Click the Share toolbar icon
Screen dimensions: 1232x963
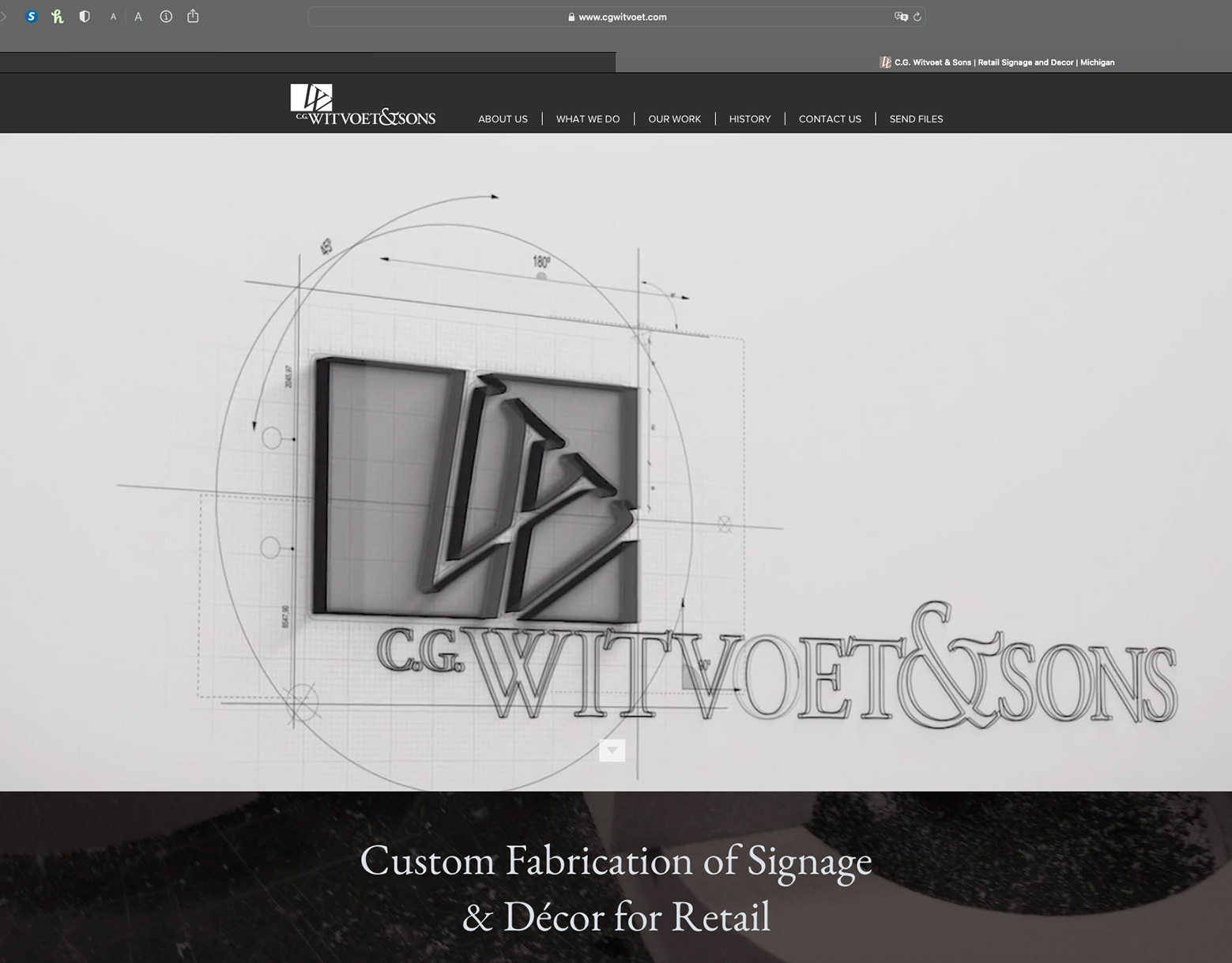tap(193, 16)
